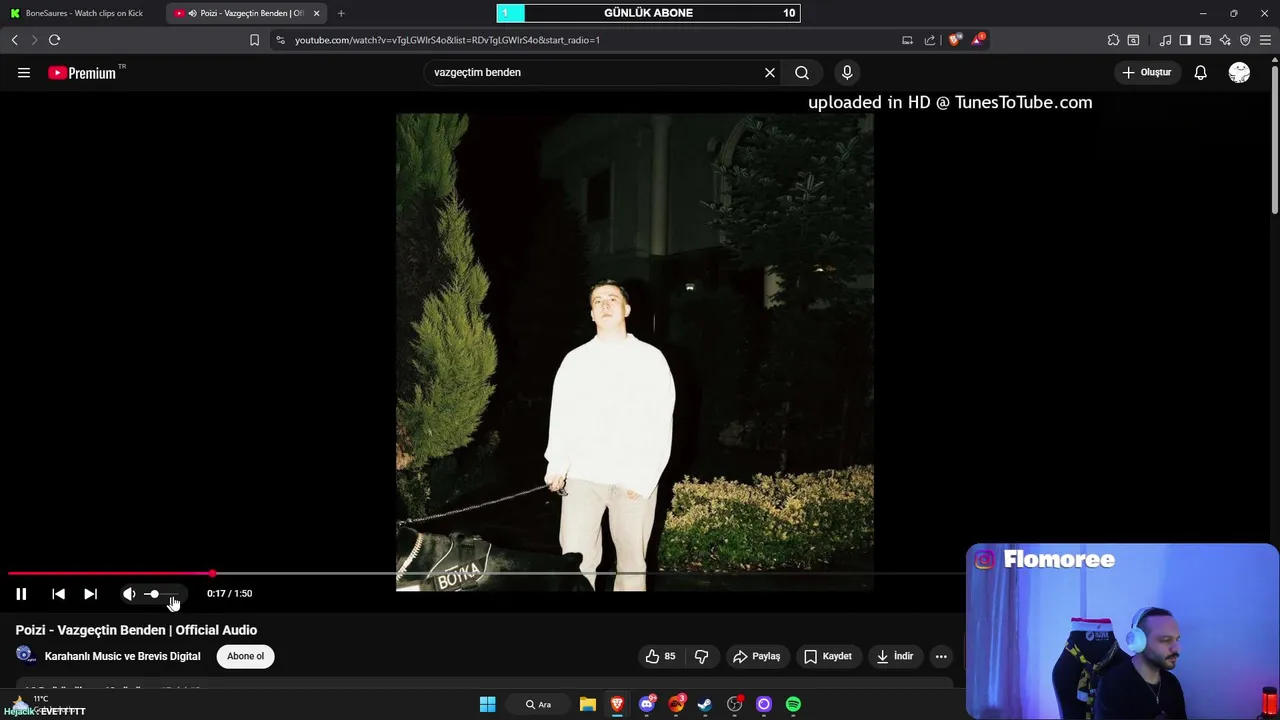View site information icon in the address bar
This screenshot has width=1280, height=720.
coord(280,40)
